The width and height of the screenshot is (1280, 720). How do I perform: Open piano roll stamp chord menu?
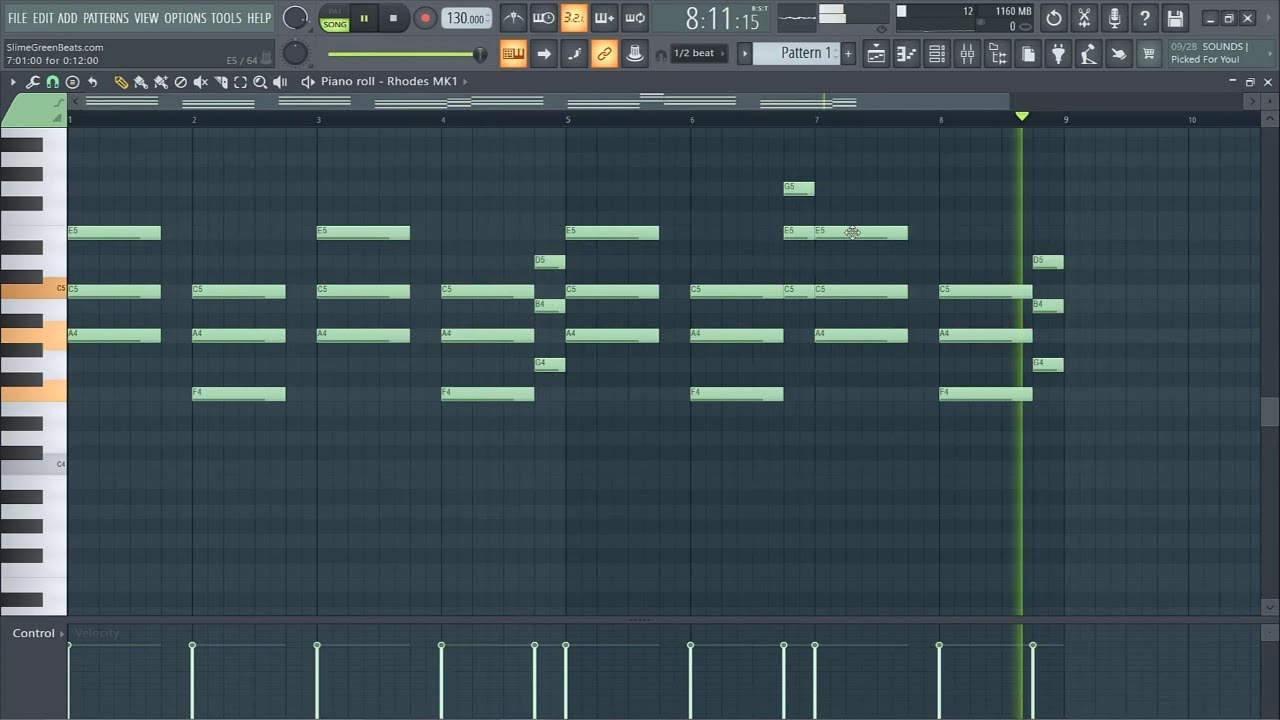tap(72, 82)
